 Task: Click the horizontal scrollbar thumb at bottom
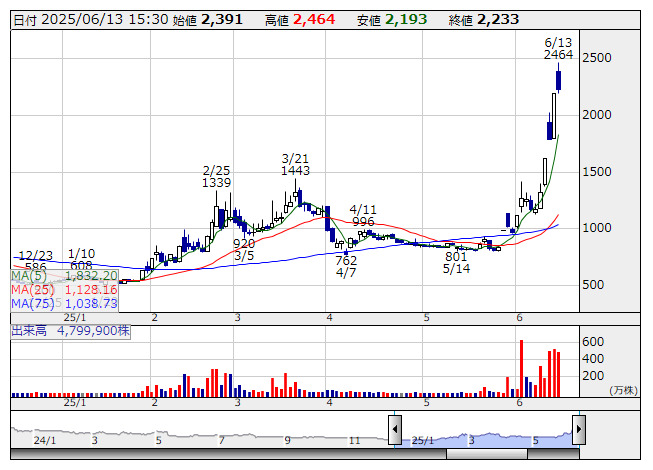coord(487,454)
